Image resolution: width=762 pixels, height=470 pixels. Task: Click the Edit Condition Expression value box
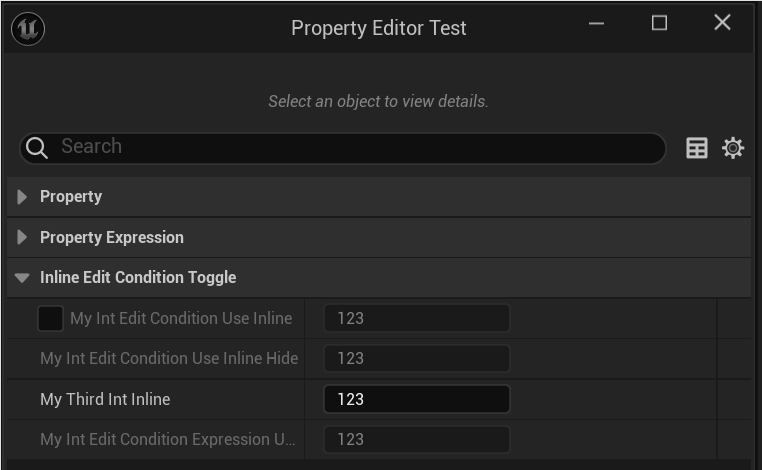(x=416, y=439)
